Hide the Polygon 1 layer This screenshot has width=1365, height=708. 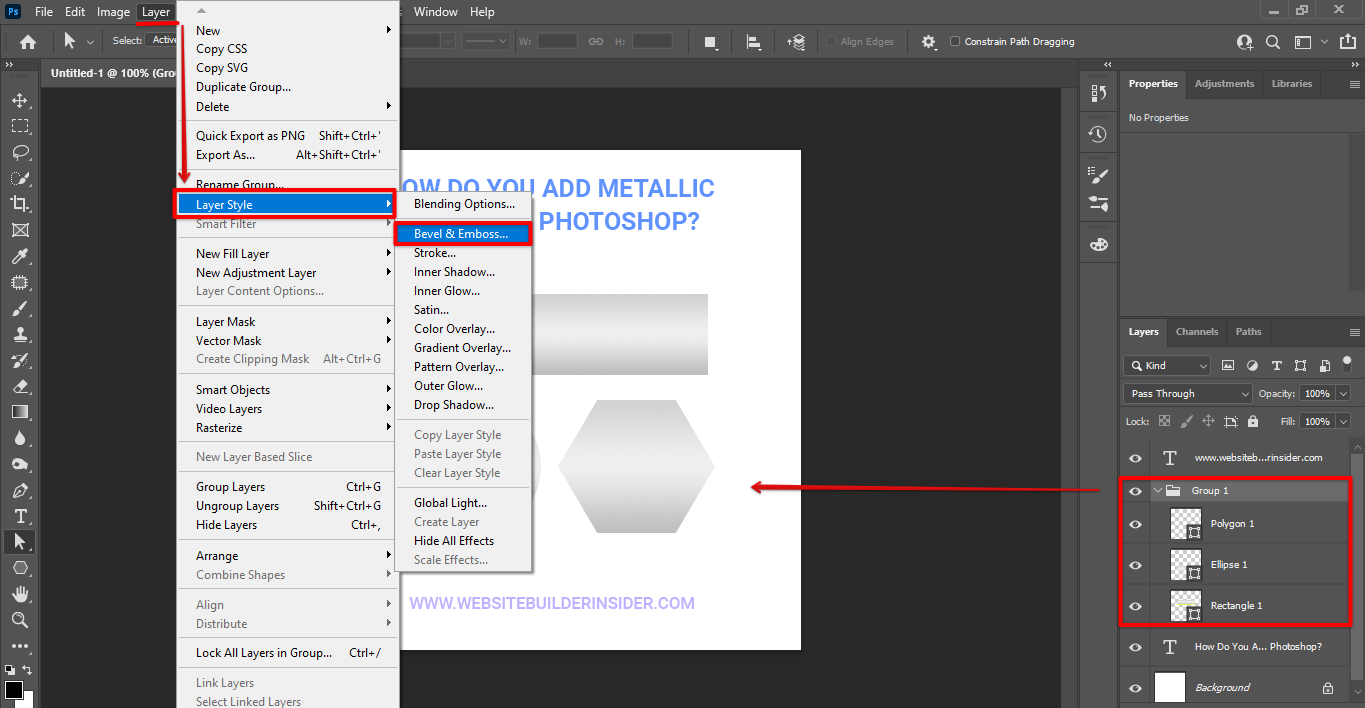point(1134,523)
